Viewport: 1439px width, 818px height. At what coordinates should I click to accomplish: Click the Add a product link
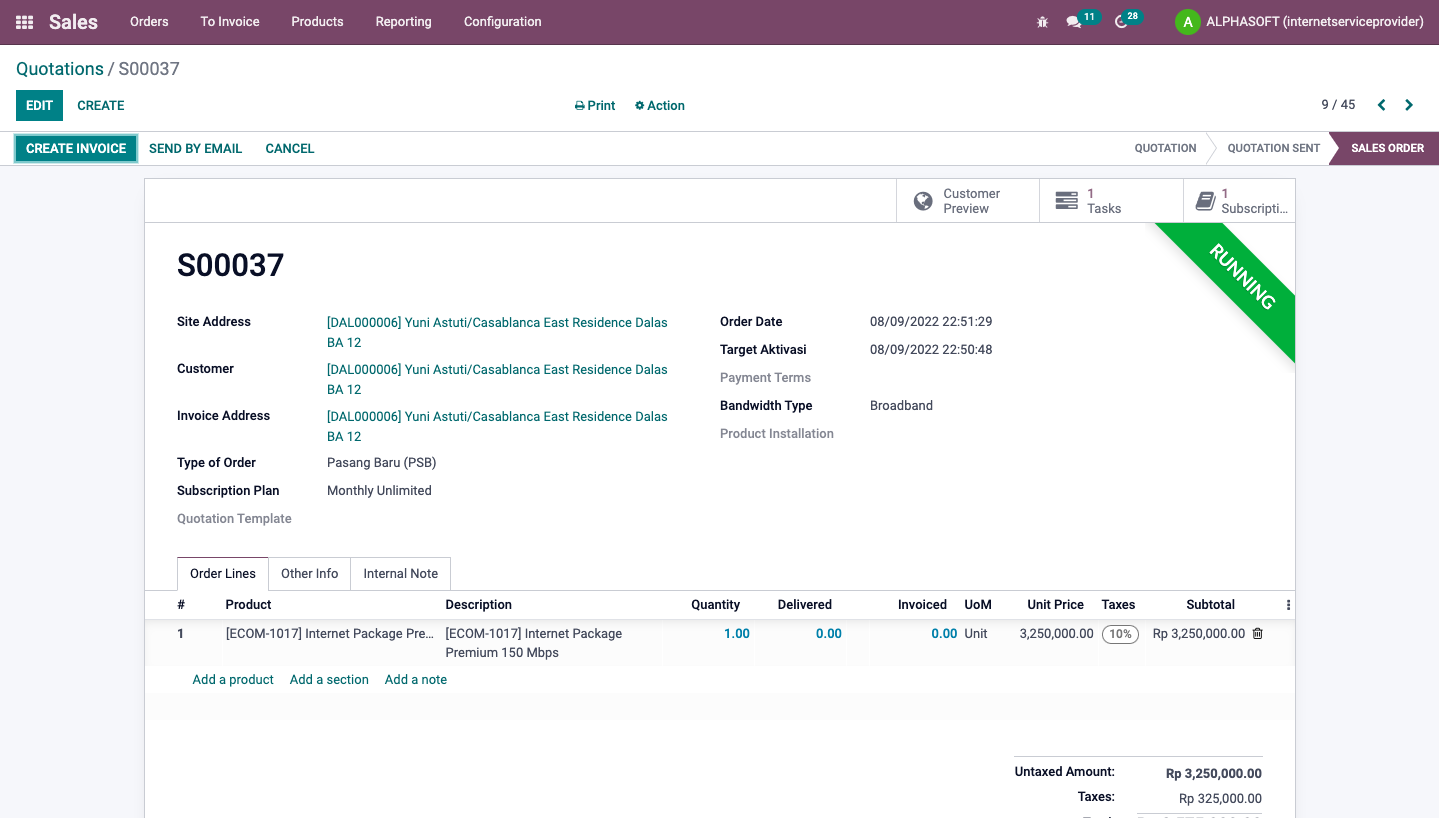[x=233, y=680]
